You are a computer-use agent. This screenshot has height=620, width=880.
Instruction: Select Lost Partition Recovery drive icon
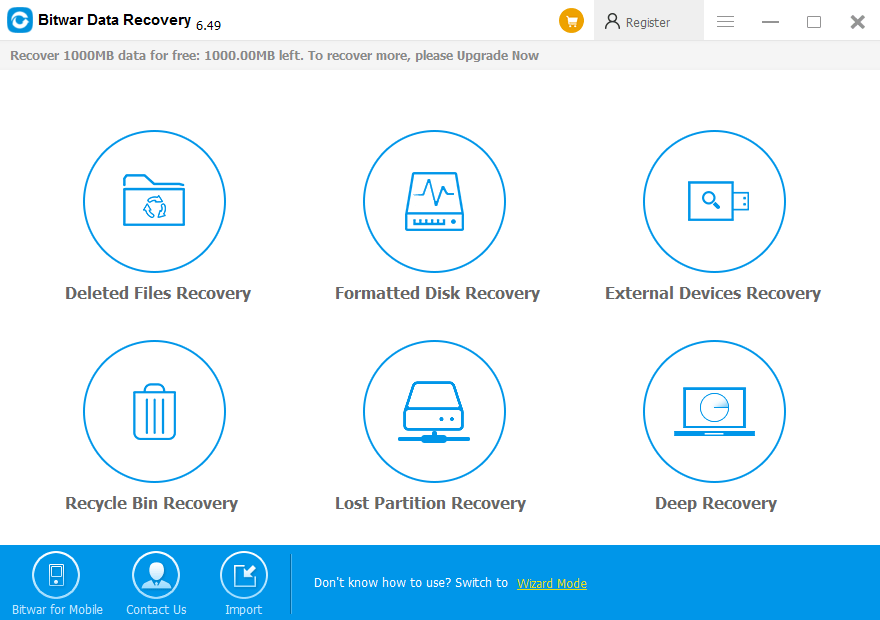pyautogui.click(x=434, y=411)
